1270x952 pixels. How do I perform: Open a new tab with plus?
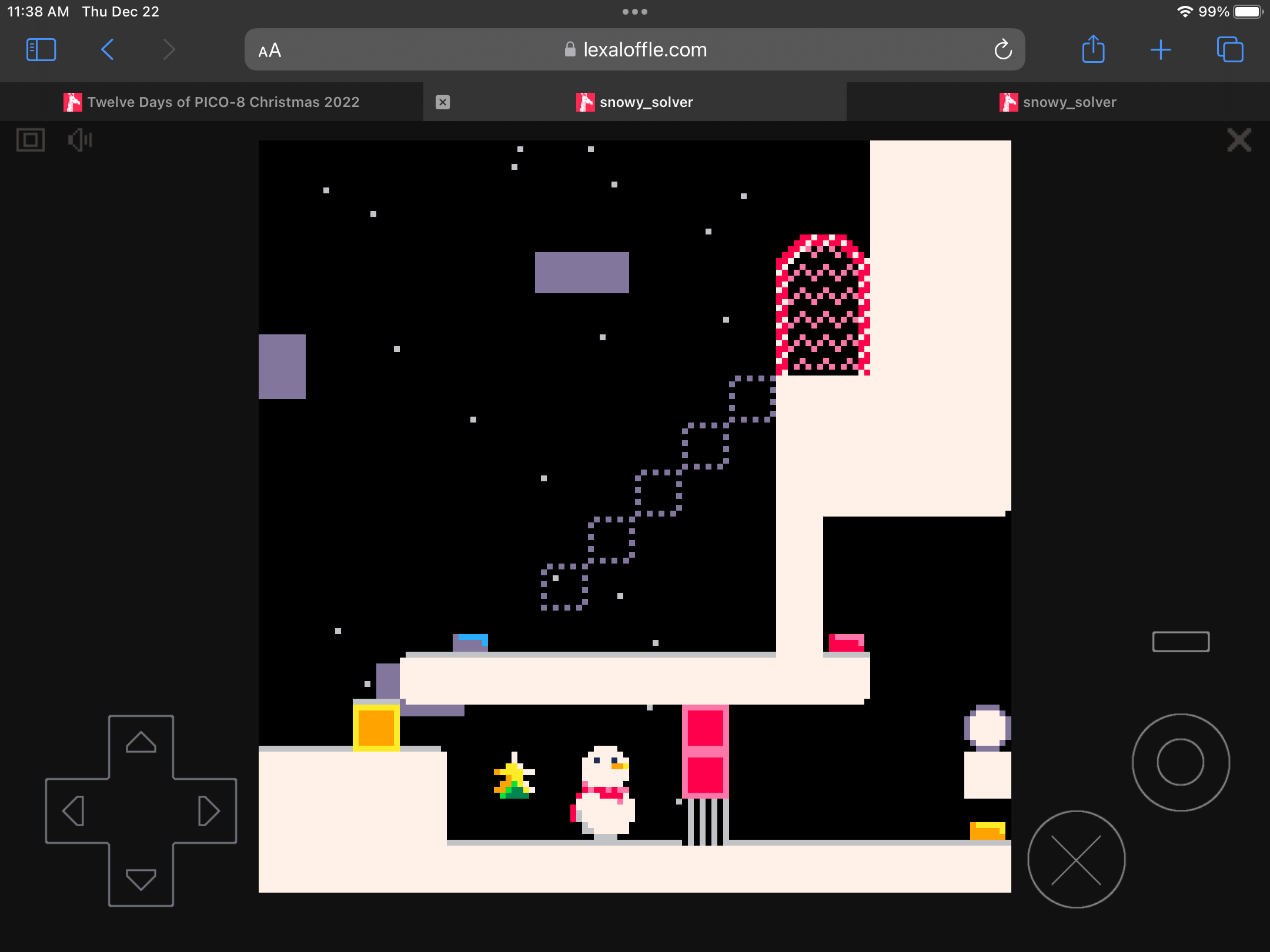point(1161,50)
